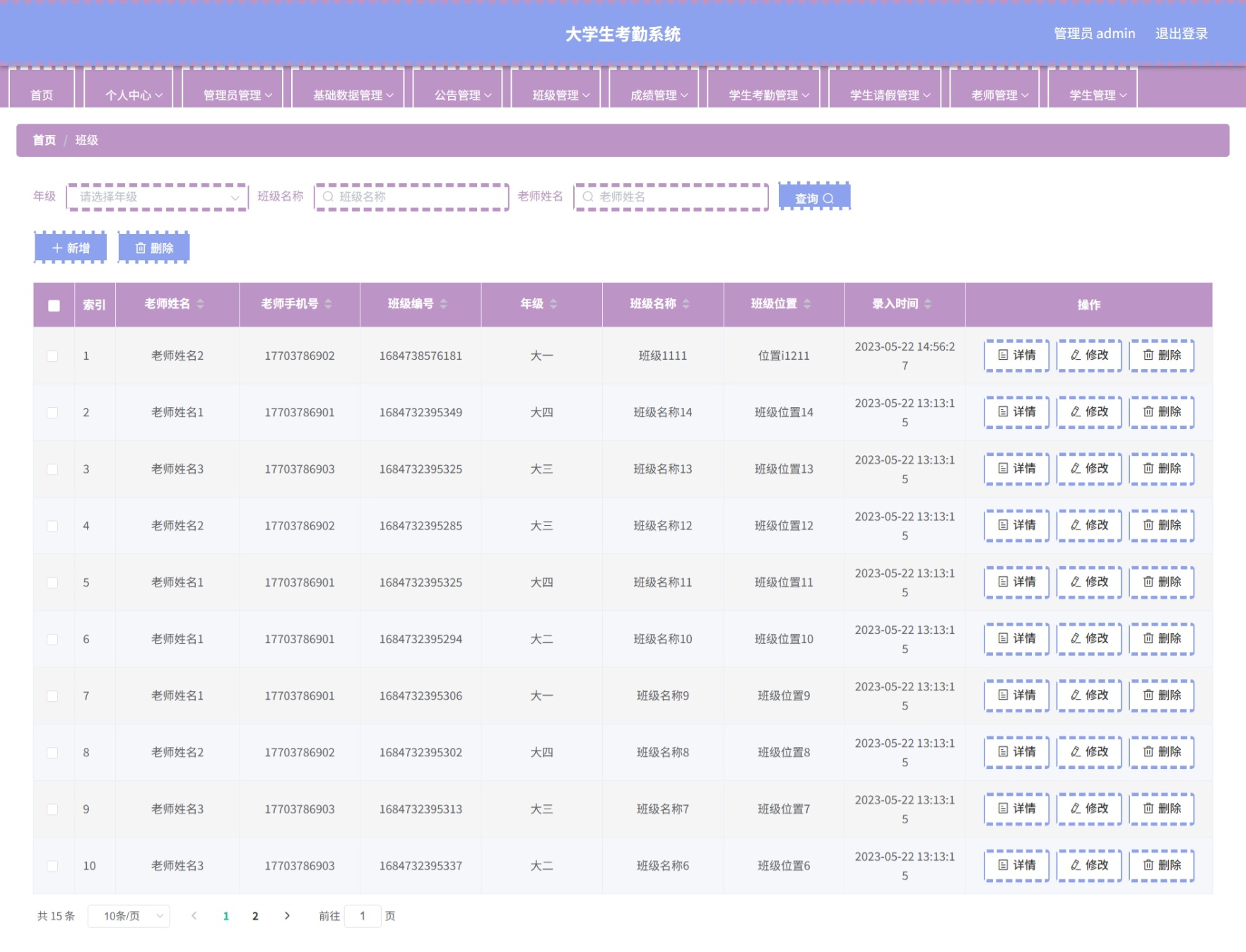Check the checkbox for row 2

tap(52, 412)
